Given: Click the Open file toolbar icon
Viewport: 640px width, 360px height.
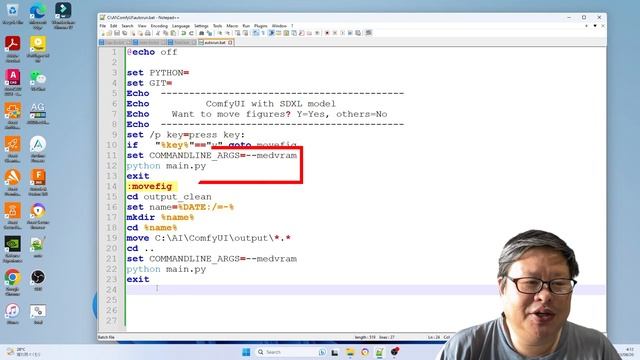Looking at the screenshot, I should pyautogui.click(x=109, y=33).
